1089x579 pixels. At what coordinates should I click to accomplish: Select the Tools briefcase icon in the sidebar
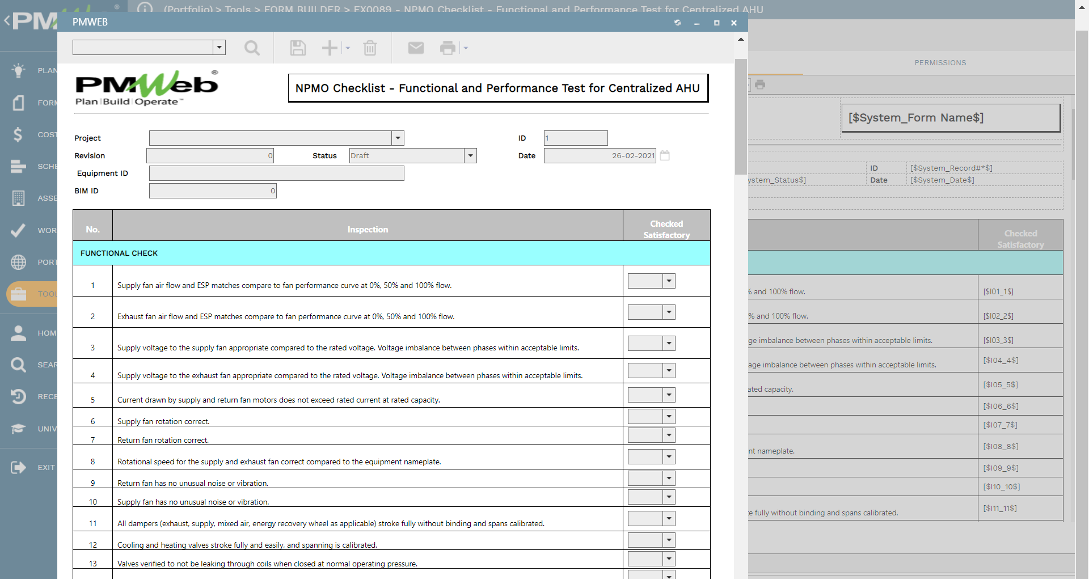[x=19, y=294]
